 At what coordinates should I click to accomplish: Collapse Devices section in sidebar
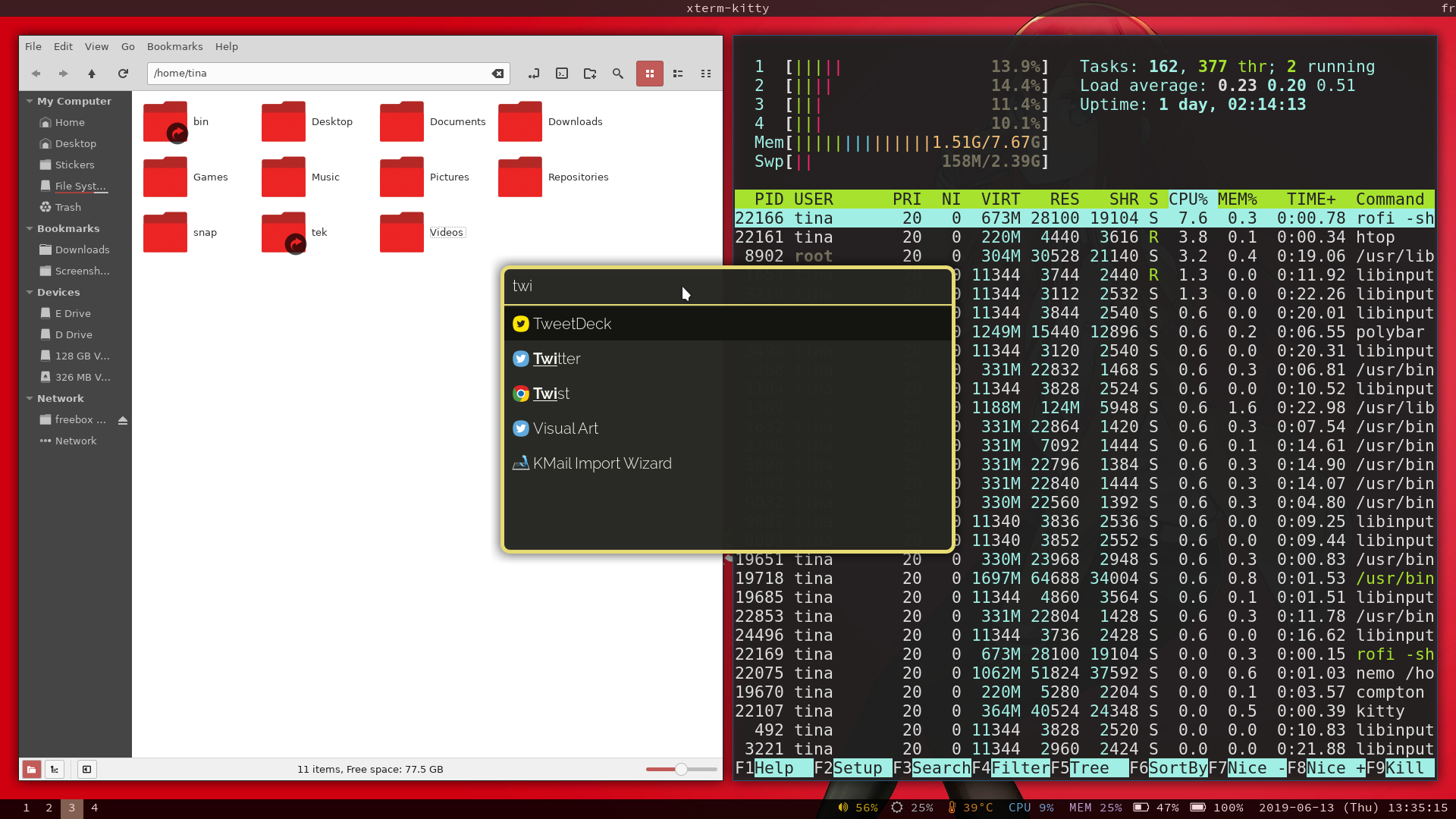[30, 292]
